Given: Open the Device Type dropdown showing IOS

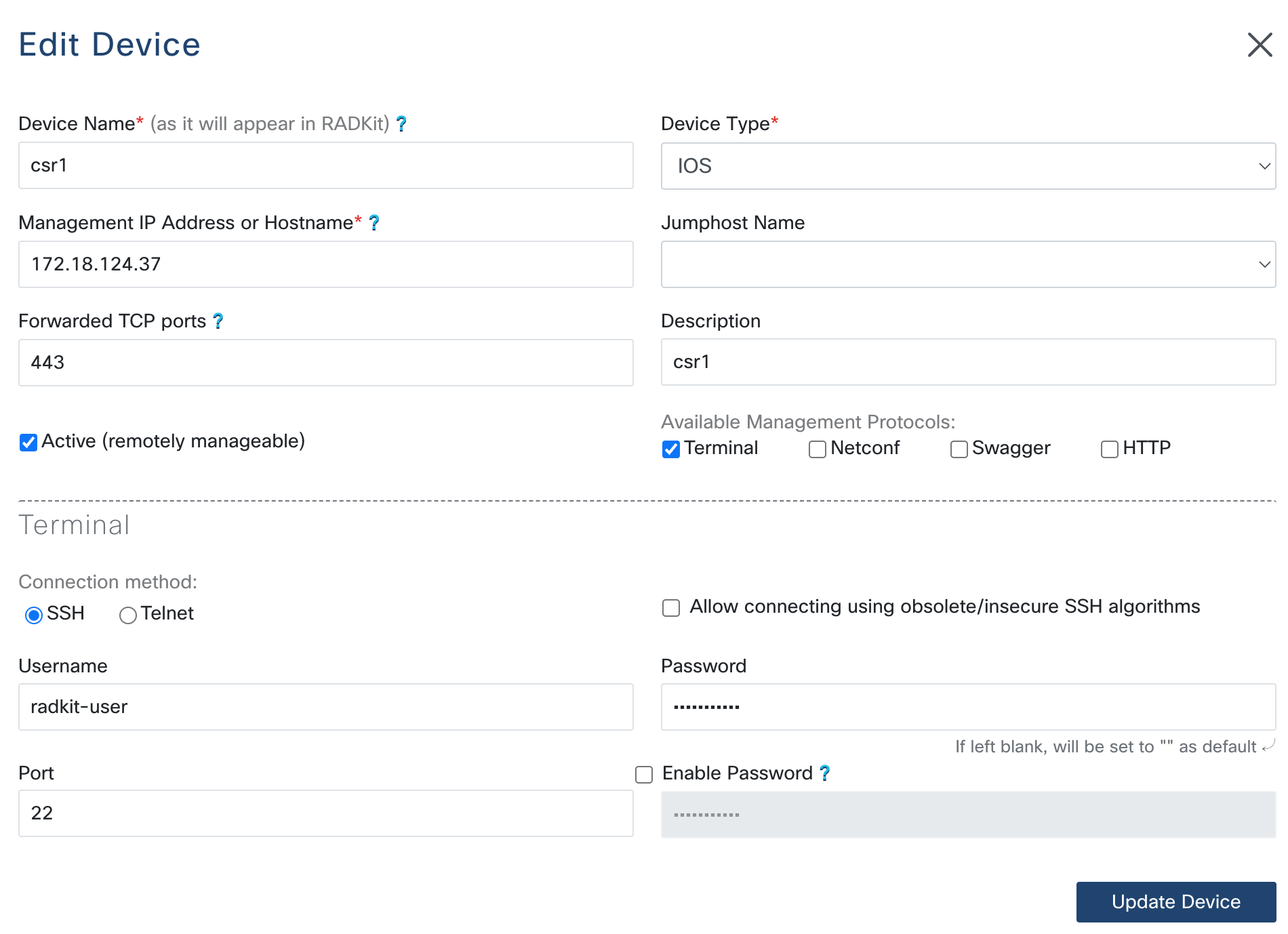Looking at the screenshot, I should point(968,166).
